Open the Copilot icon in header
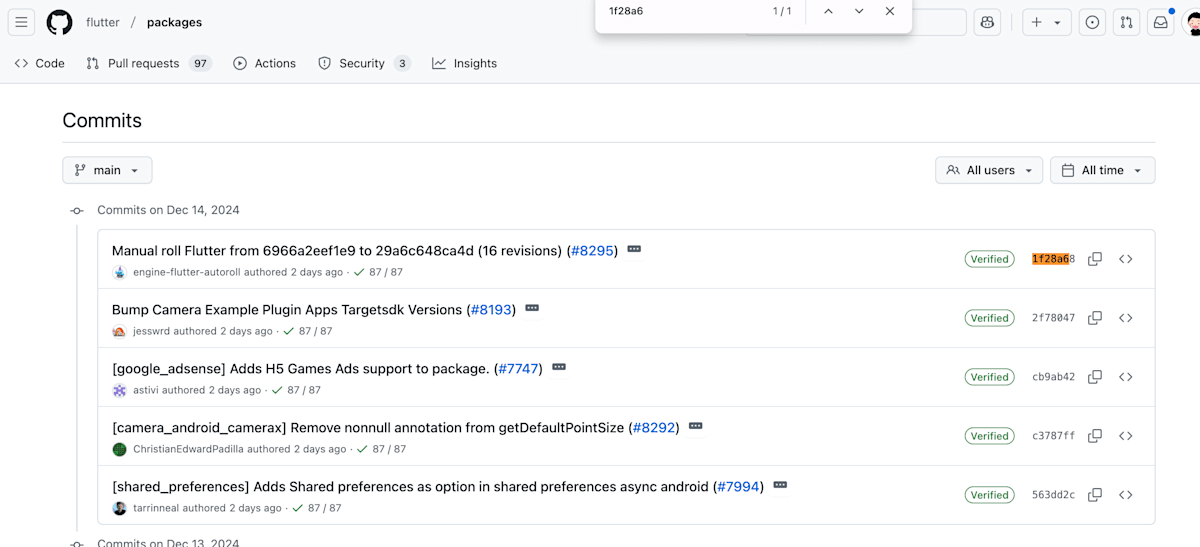1200x547 pixels. point(987,22)
